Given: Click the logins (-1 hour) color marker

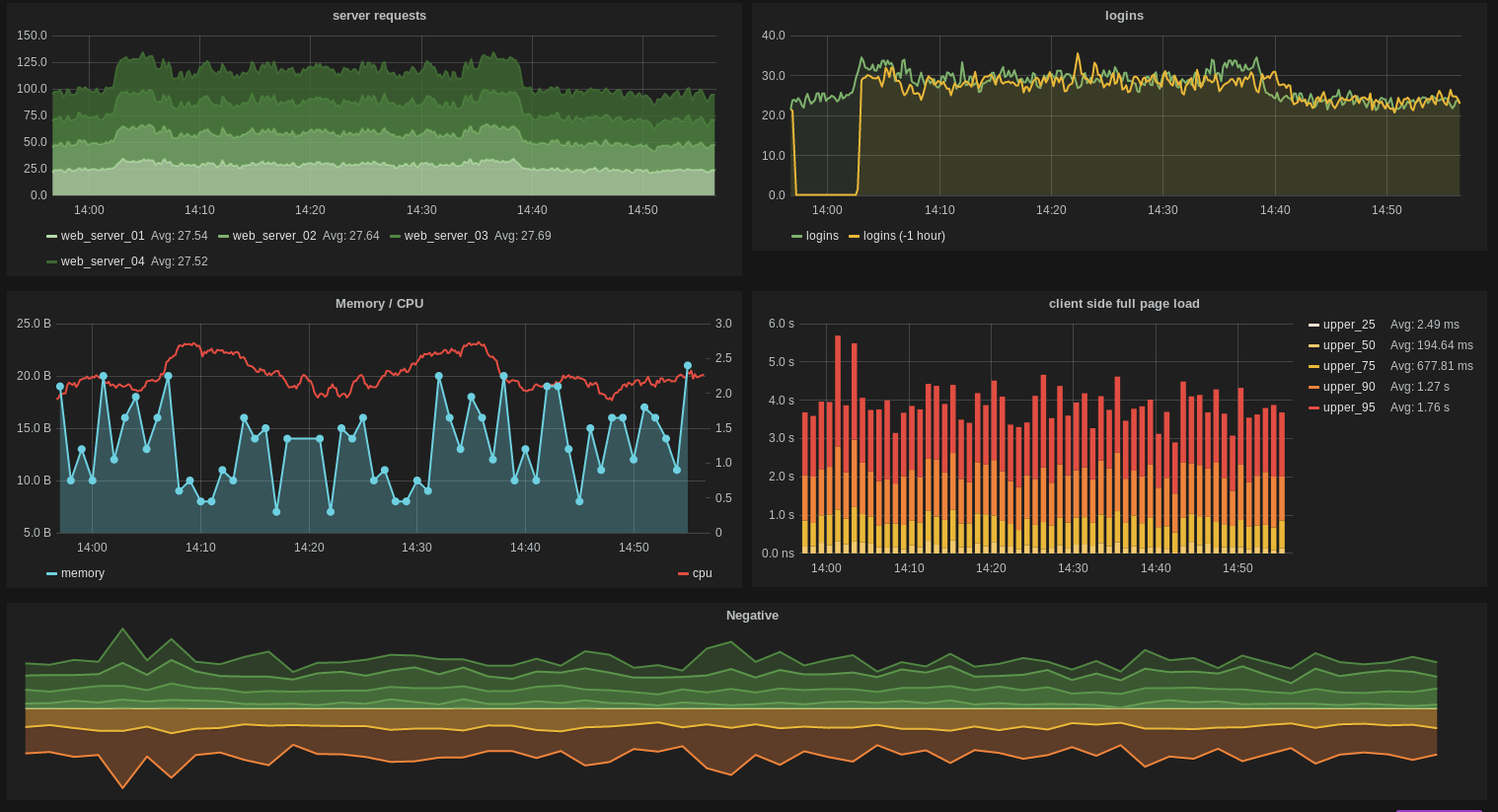Looking at the screenshot, I should 853,236.
